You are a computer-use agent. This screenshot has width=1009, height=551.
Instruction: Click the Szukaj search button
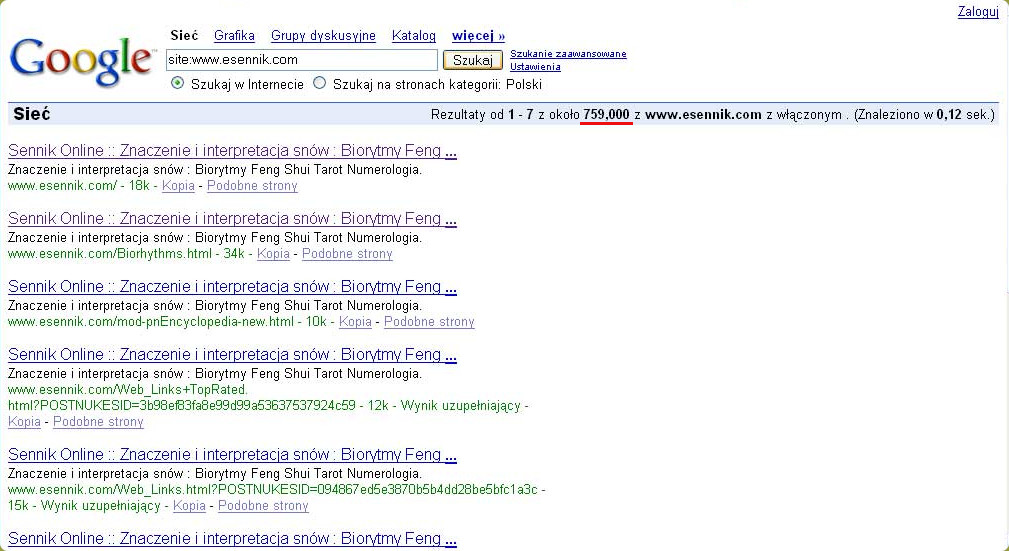pyautogui.click(x=472, y=60)
